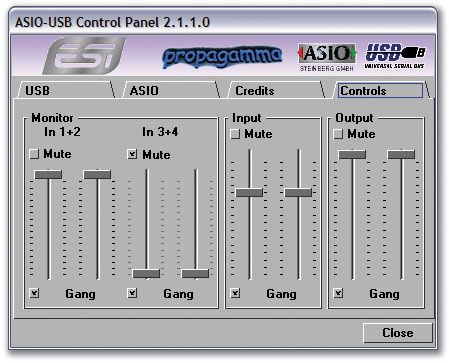449x363 pixels.
Task: Toggle Gang checkbox under In 3+4
Action: click(x=132, y=293)
